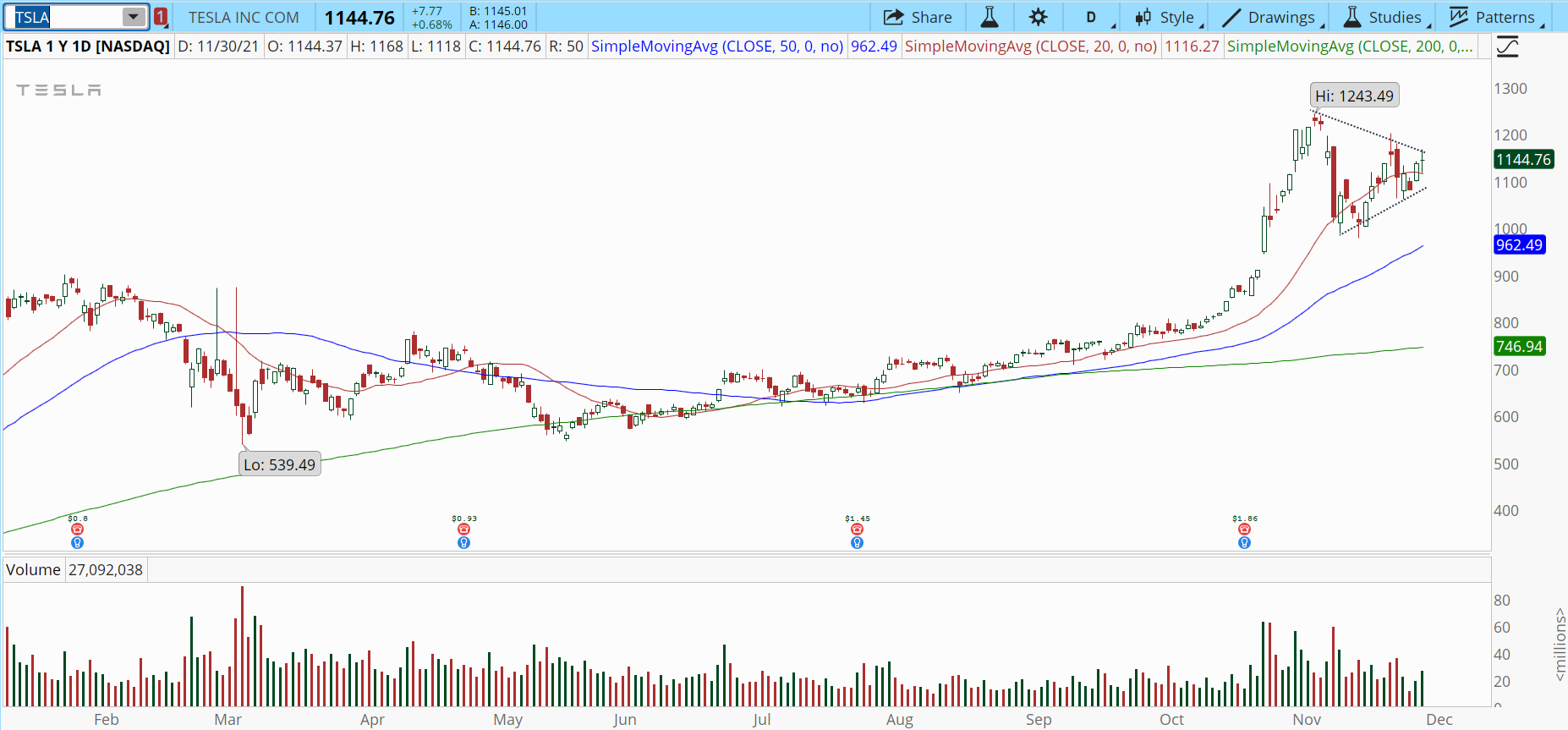The height and width of the screenshot is (730, 1568).
Task: Select the red SimpleMovingAvg 20 study label
Action: (x=1030, y=47)
